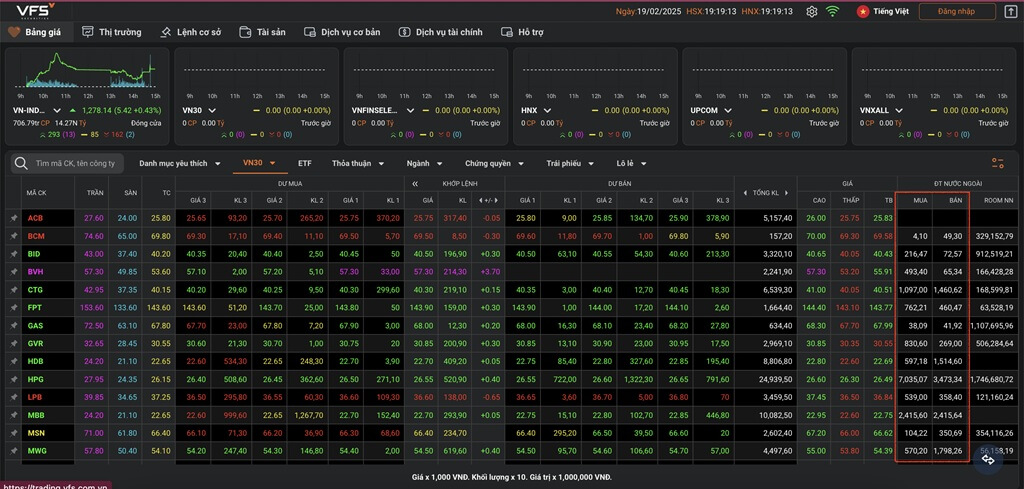This screenshot has width=1024, height=489.
Task: Select the orange VN30 board tab
Action: 260,163
